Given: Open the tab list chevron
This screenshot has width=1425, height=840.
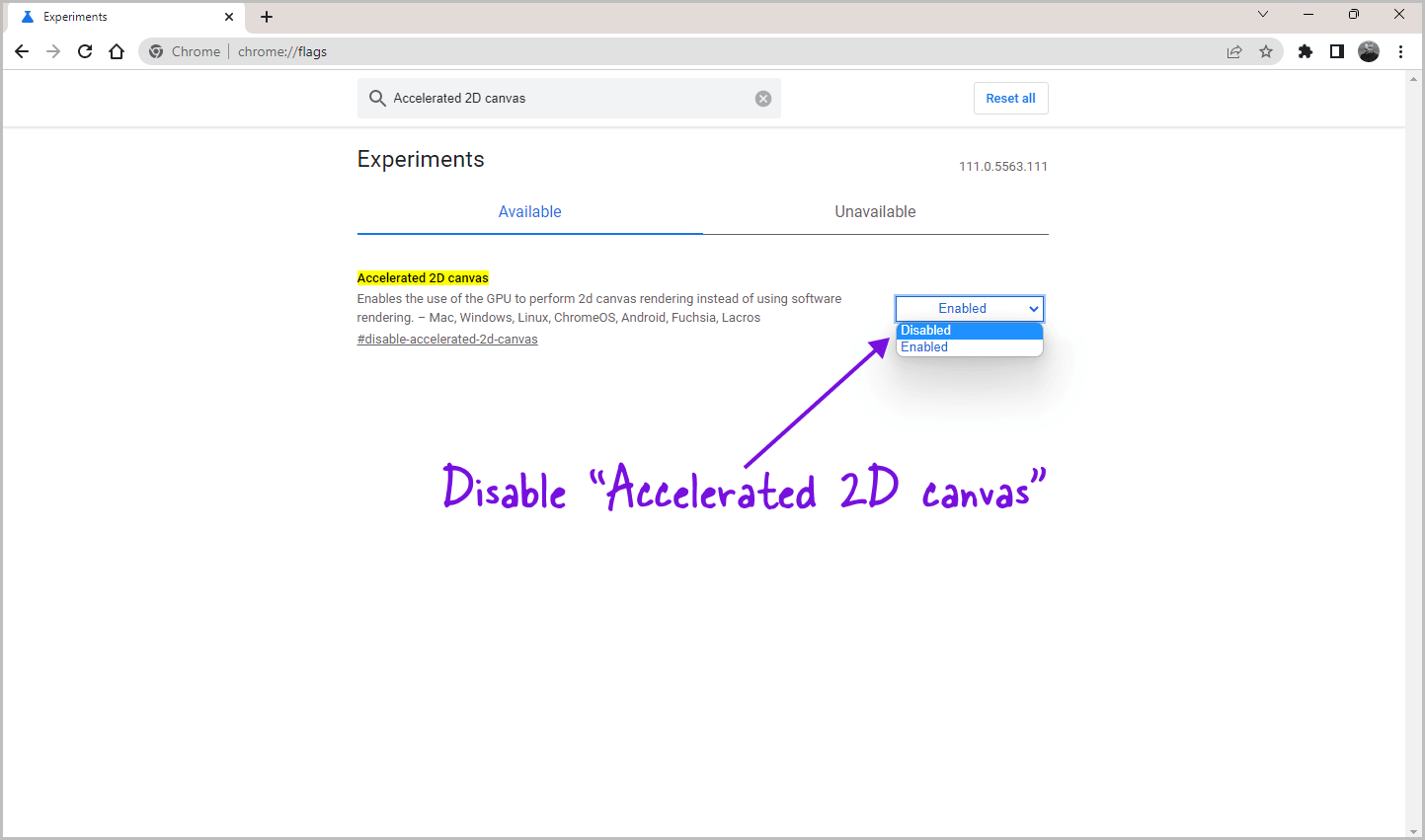Looking at the screenshot, I should (1263, 15).
